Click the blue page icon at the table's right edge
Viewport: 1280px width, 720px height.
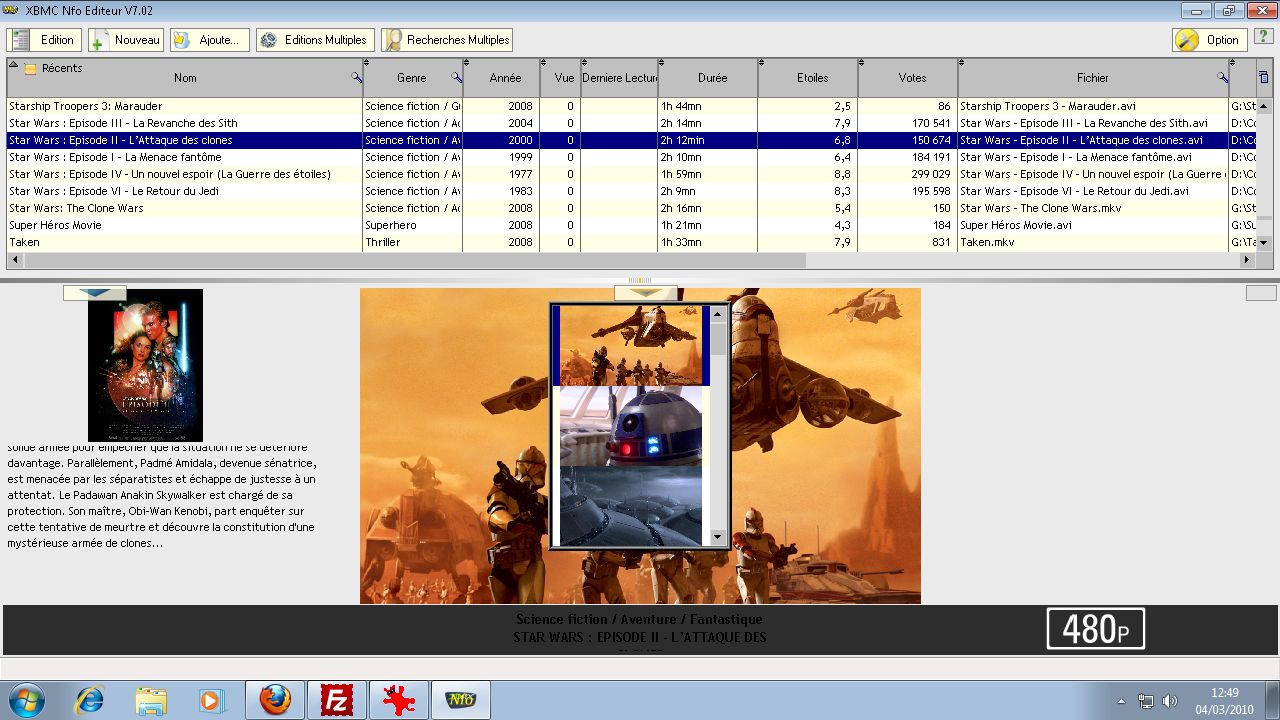pos(1263,77)
